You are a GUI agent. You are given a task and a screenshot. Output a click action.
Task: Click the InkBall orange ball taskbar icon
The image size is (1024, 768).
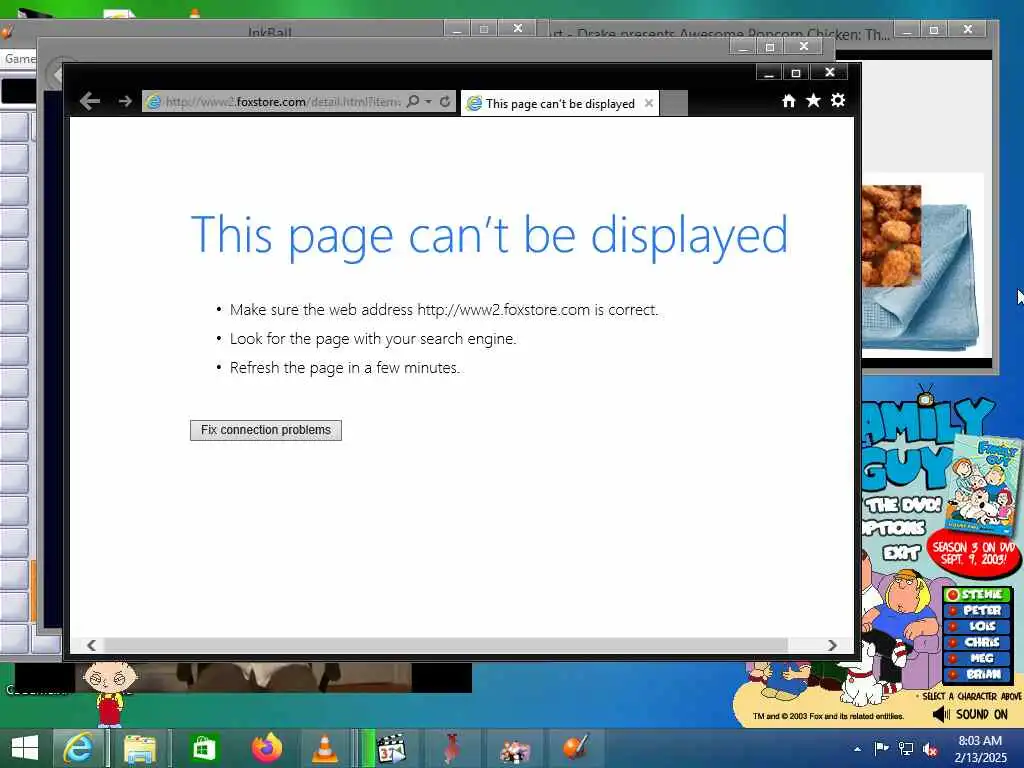click(x=575, y=748)
